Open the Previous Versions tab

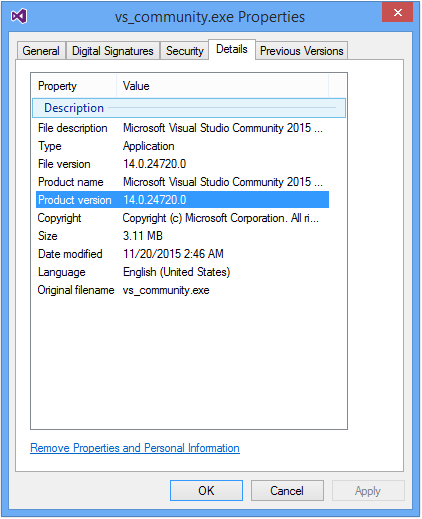(x=302, y=51)
